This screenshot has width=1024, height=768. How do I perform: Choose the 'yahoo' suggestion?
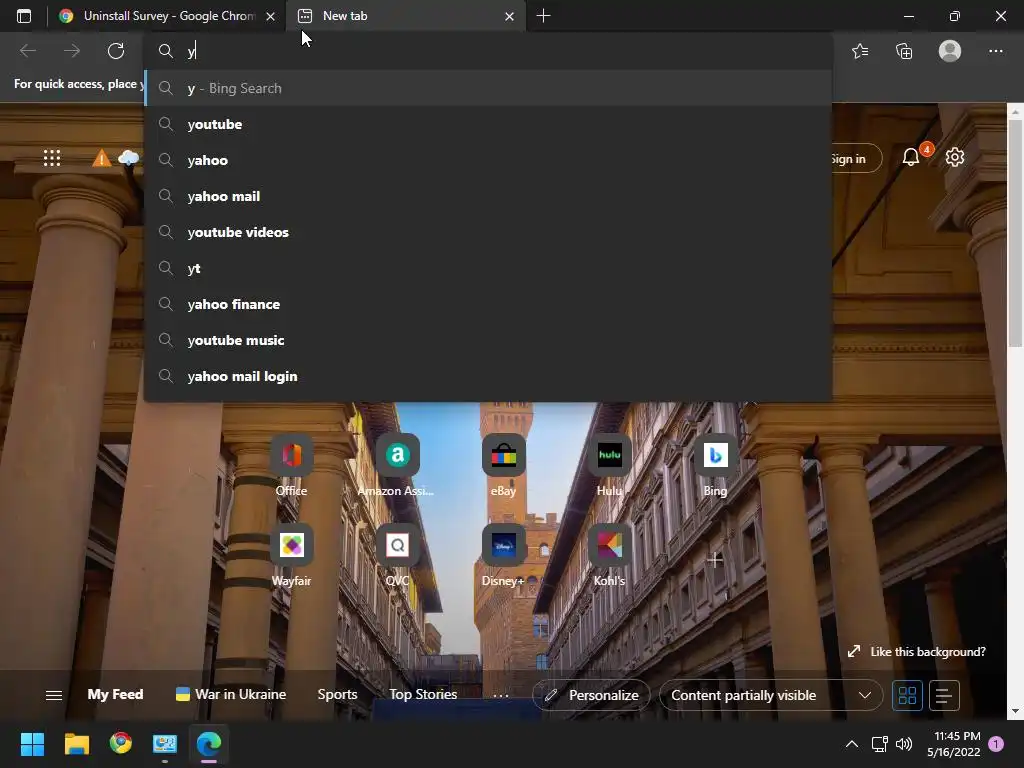(488, 160)
